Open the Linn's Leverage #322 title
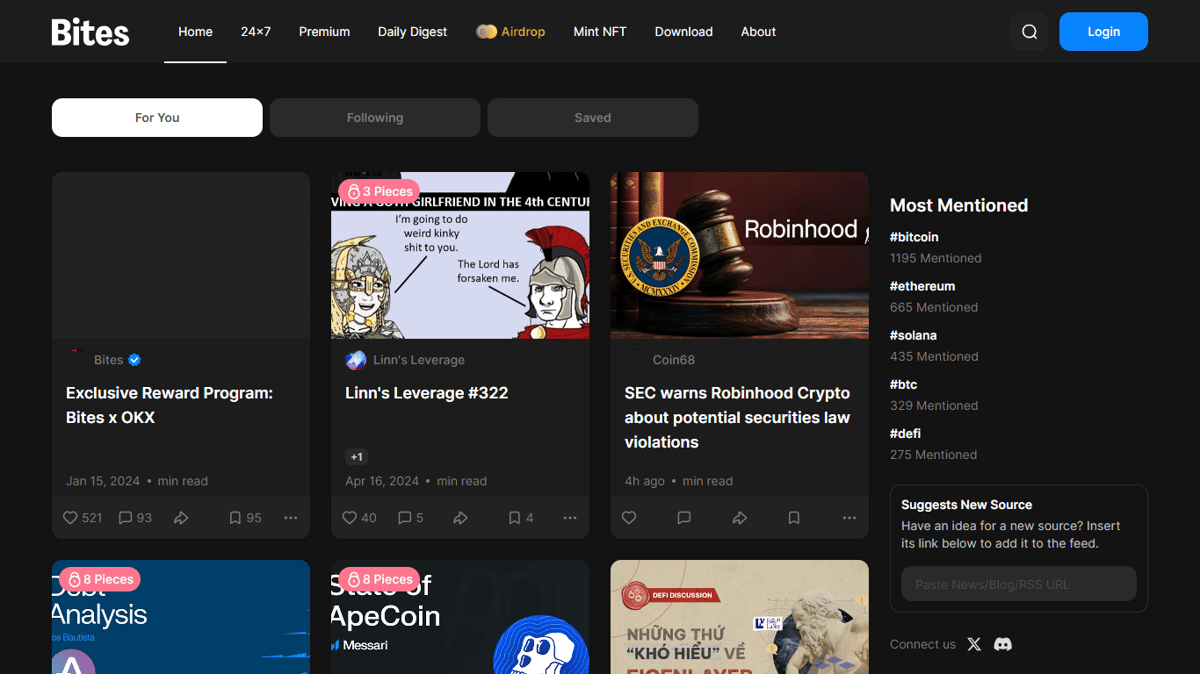This screenshot has height=674, width=1200. (427, 393)
